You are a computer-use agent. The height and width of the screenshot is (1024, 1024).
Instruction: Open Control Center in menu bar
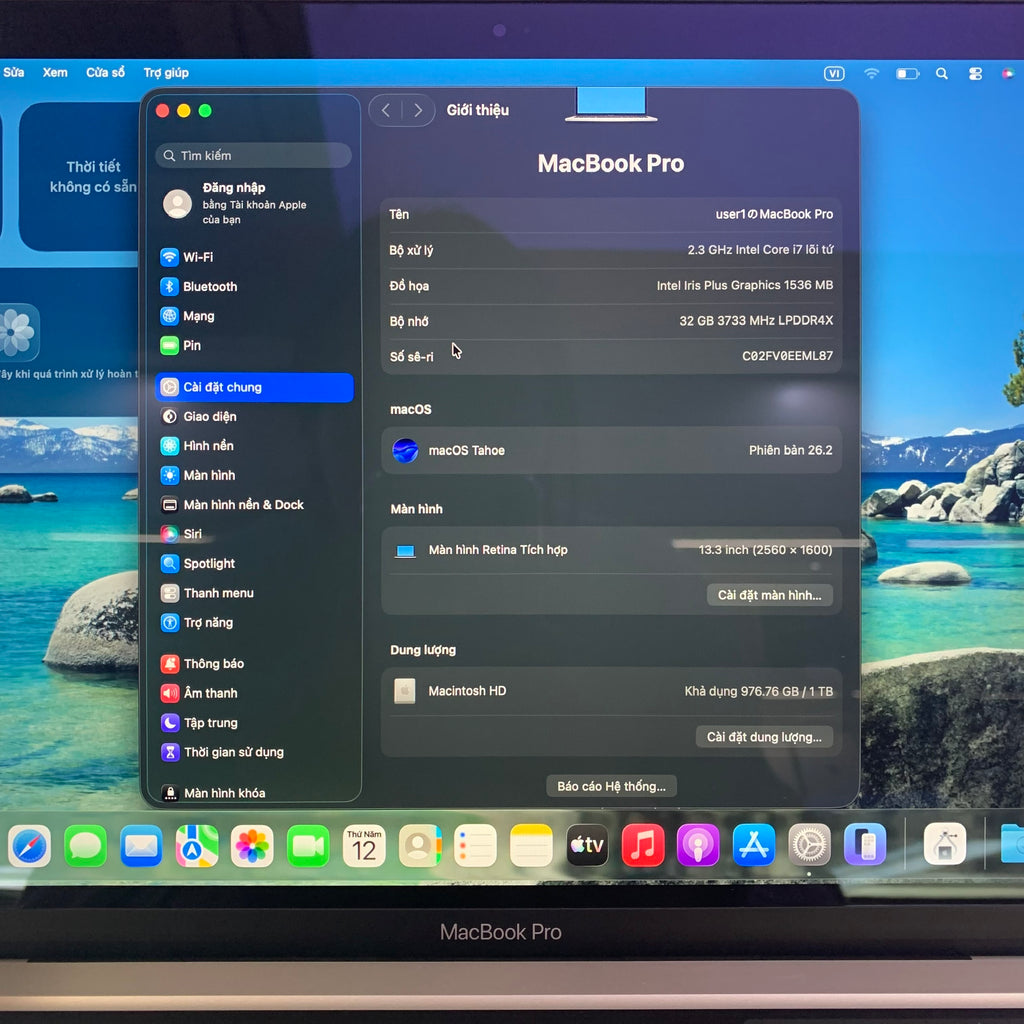point(975,73)
